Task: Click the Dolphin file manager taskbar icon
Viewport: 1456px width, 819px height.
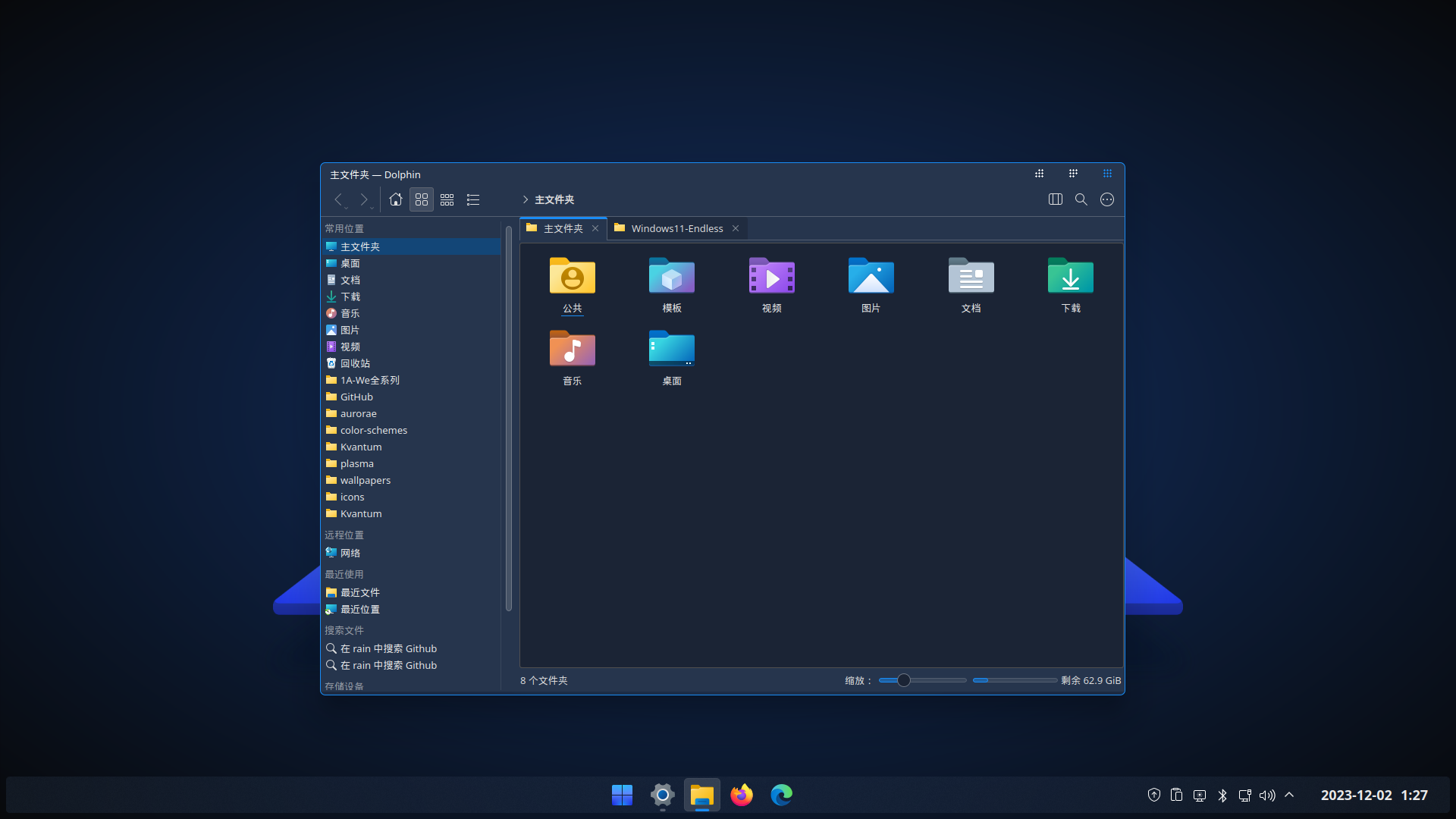Action: tap(702, 795)
